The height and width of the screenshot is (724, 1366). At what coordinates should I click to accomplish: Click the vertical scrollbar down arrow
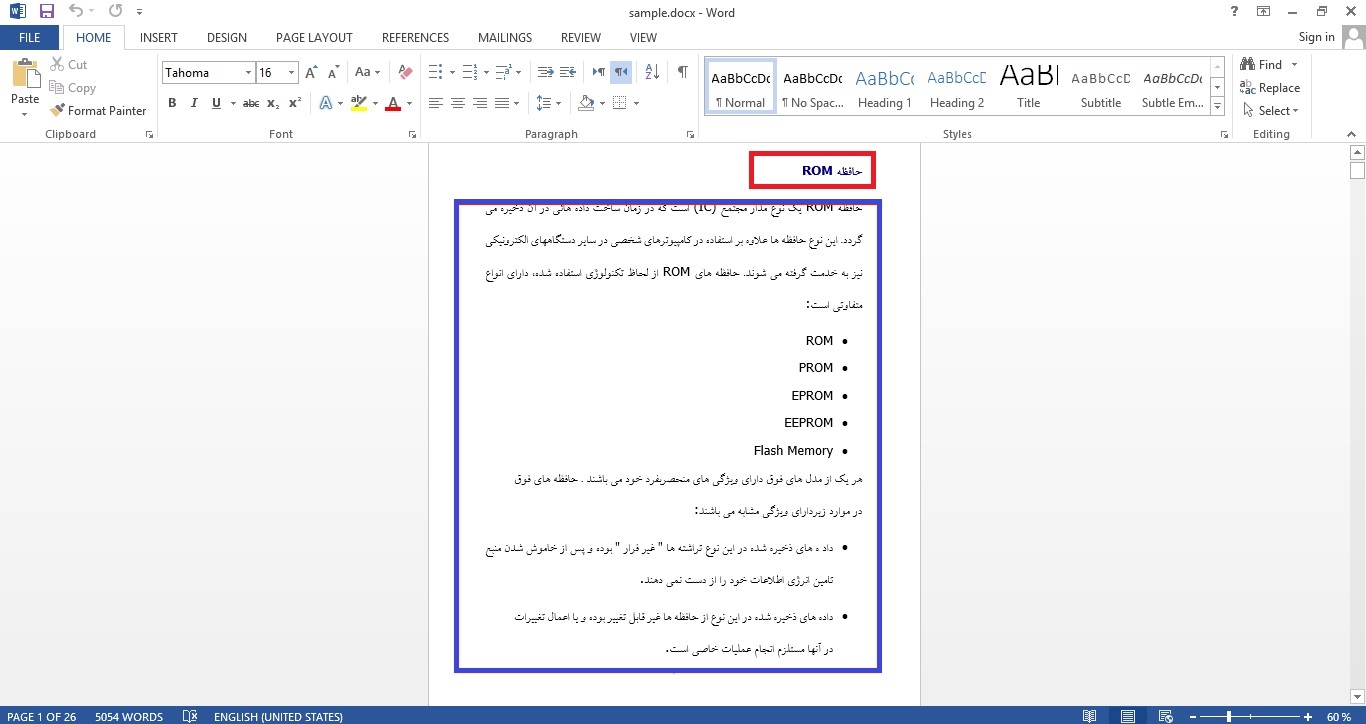pyautogui.click(x=1357, y=696)
